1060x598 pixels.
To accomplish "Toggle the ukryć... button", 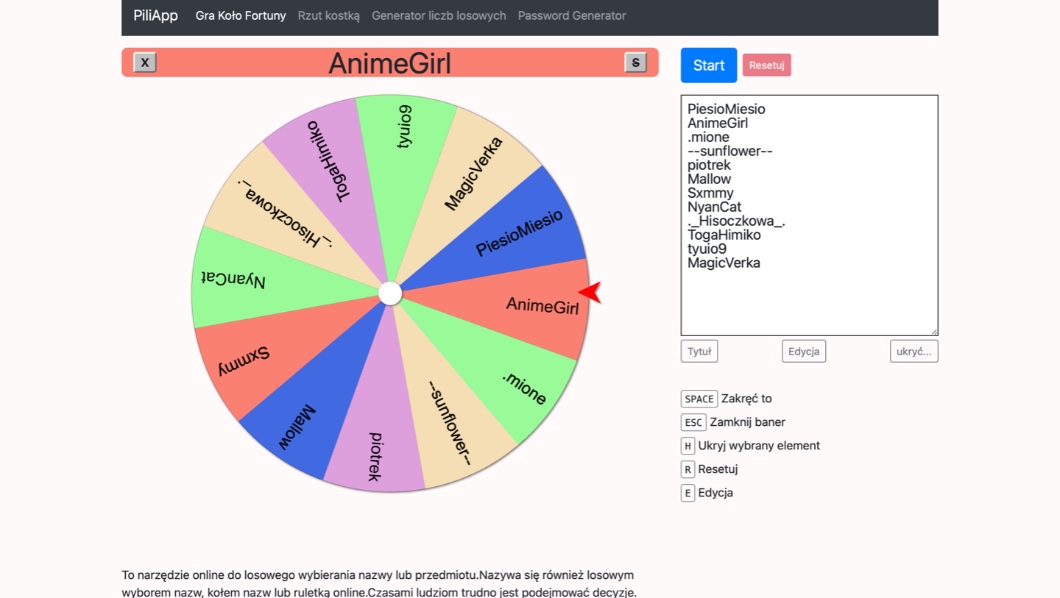I will [913, 351].
